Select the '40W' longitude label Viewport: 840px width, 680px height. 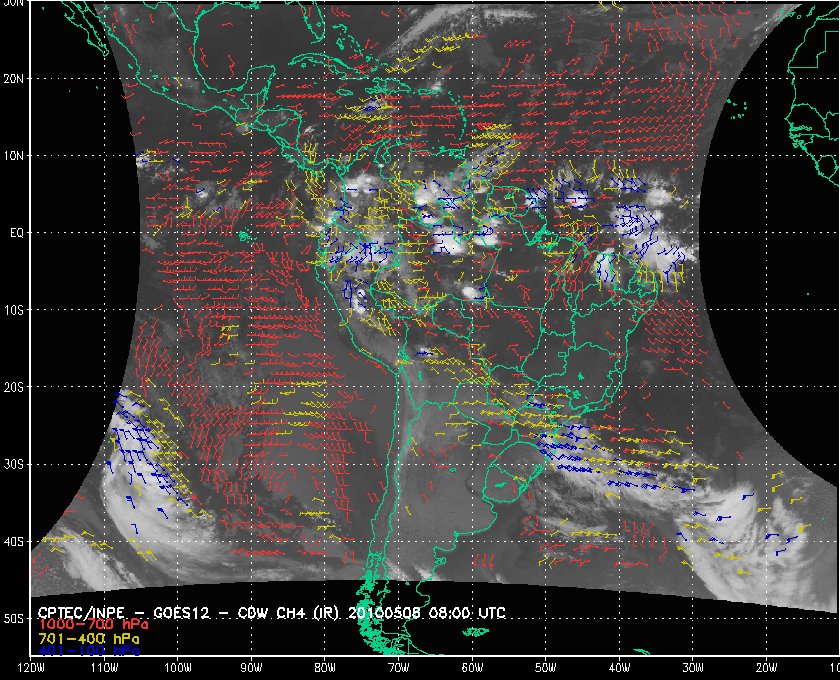click(619, 668)
